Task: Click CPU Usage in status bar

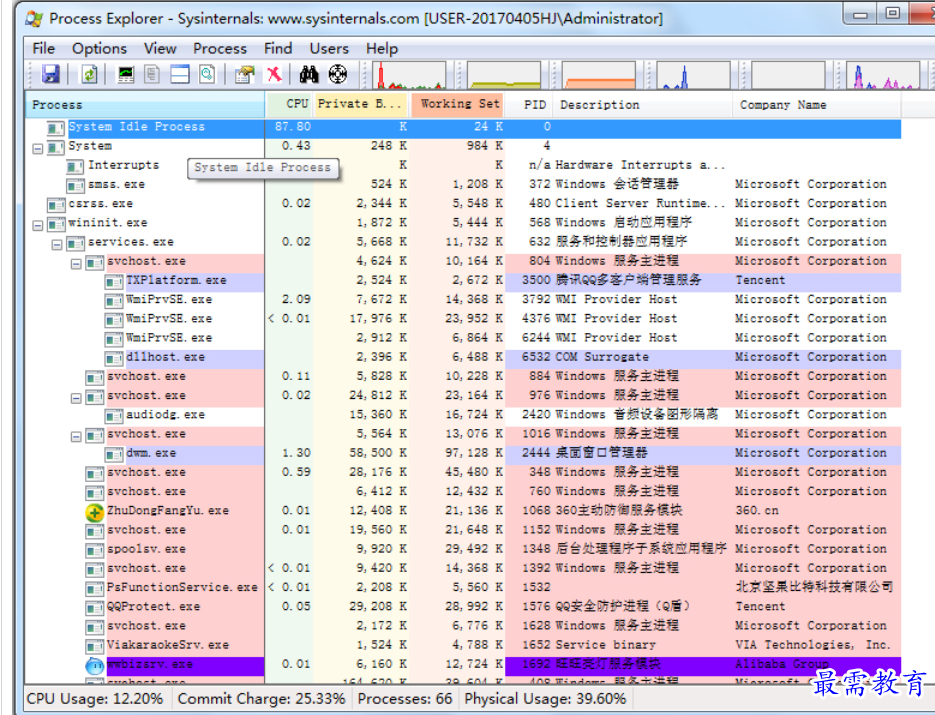Action: 94,699
